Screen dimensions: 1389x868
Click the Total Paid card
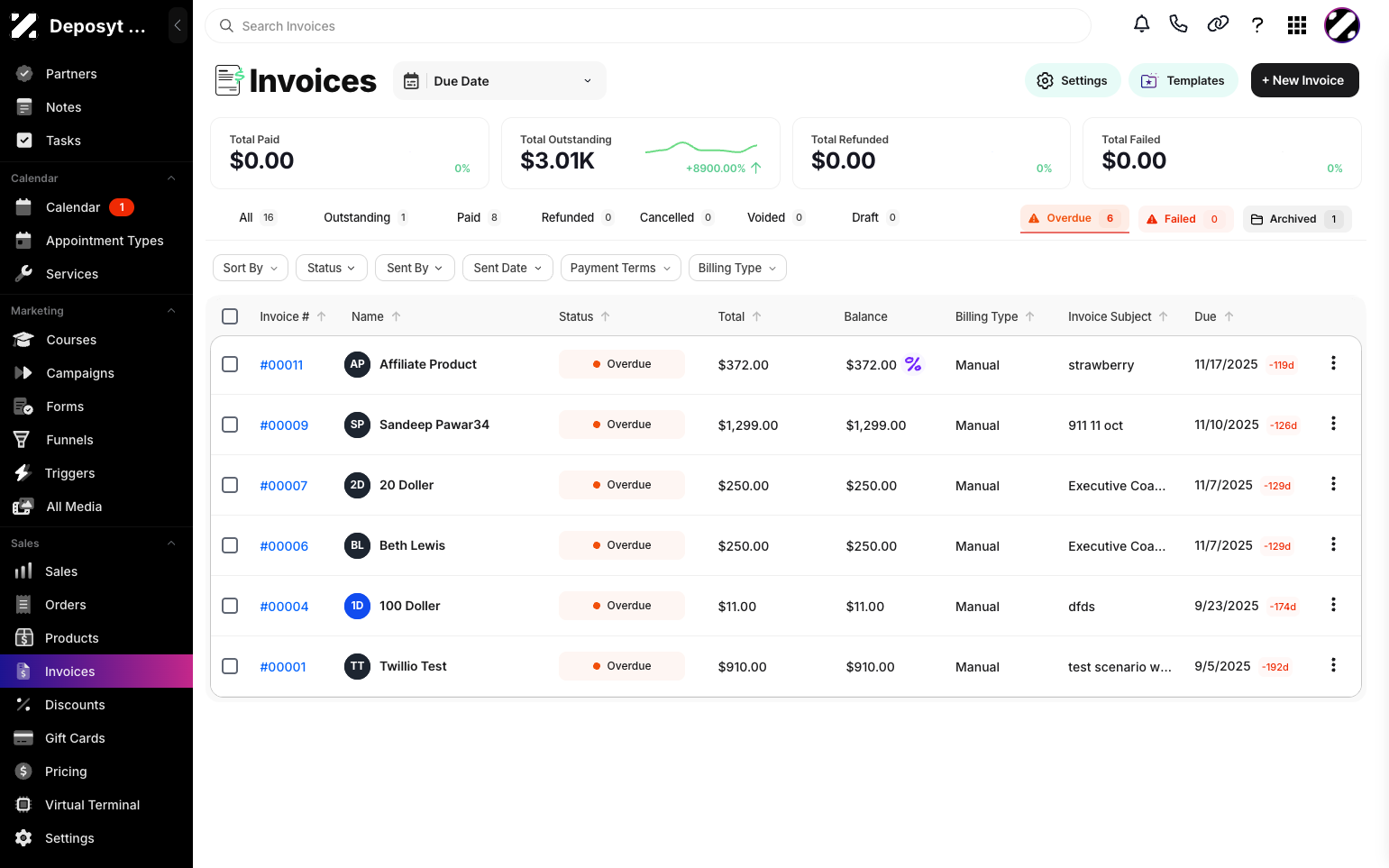[350, 153]
